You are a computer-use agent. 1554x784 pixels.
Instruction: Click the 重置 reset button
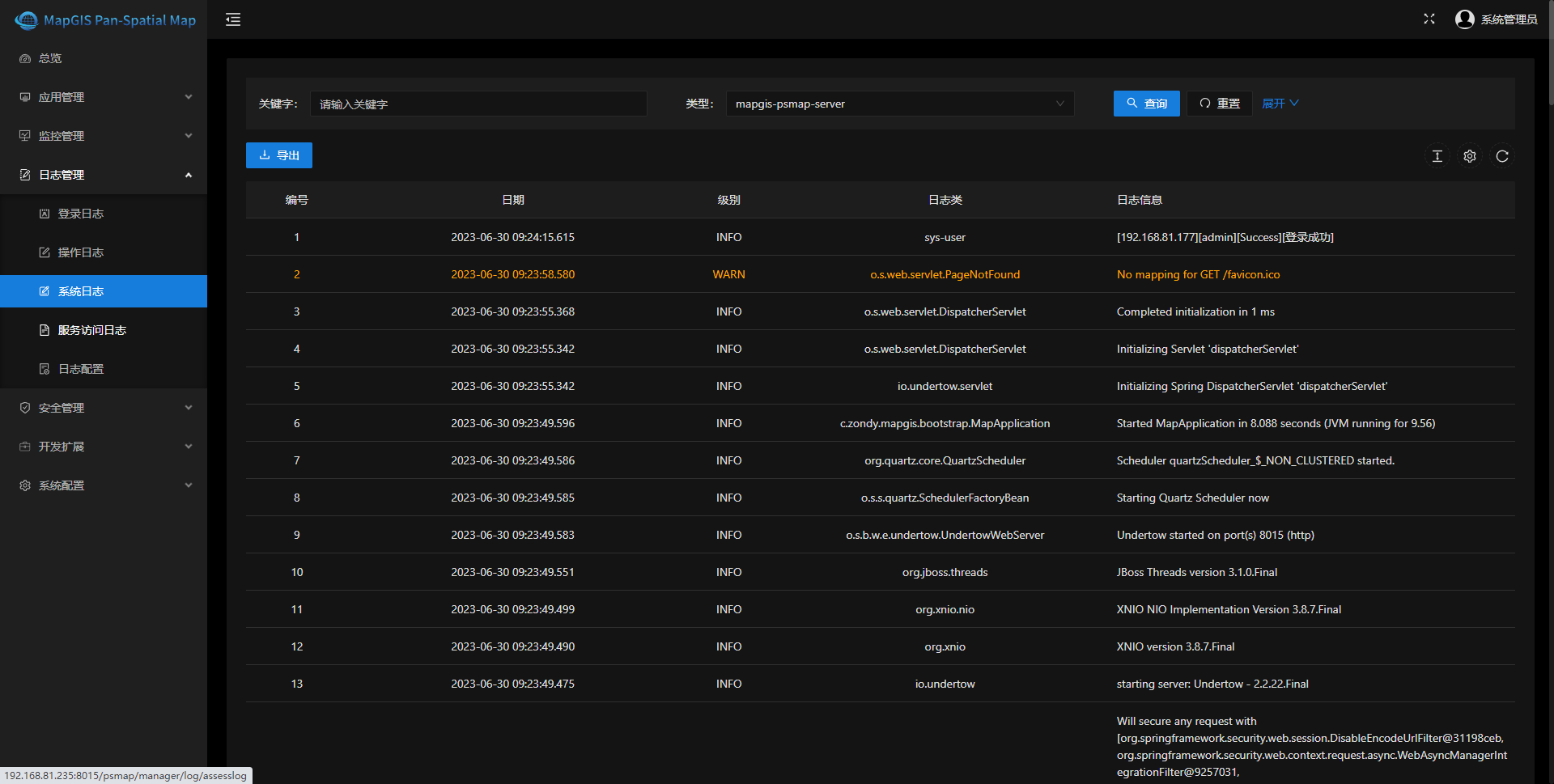[x=1220, y=104]
